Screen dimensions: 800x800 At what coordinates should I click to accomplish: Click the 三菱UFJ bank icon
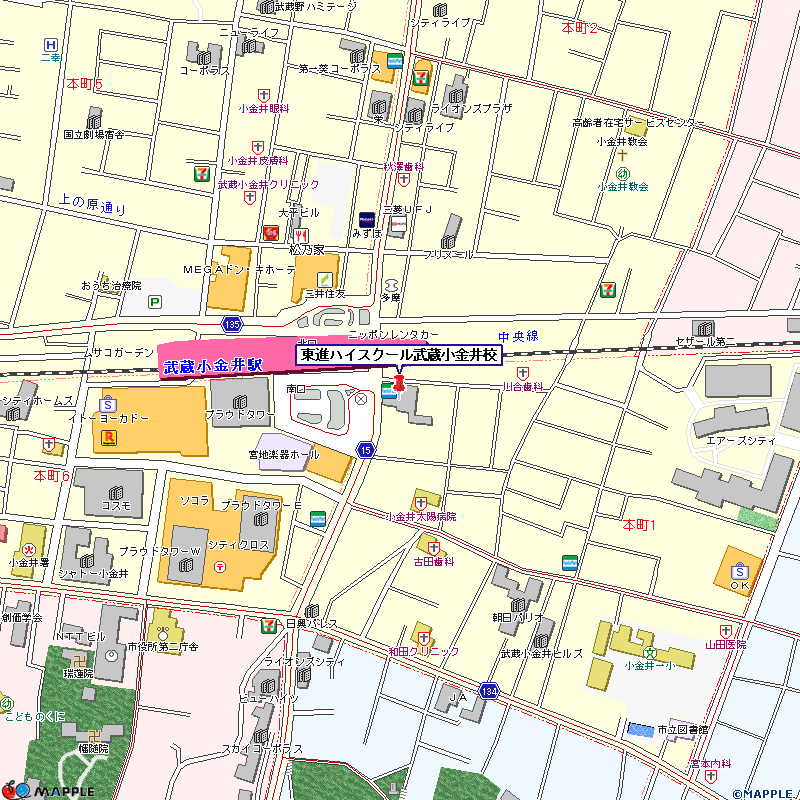(398, 226)
